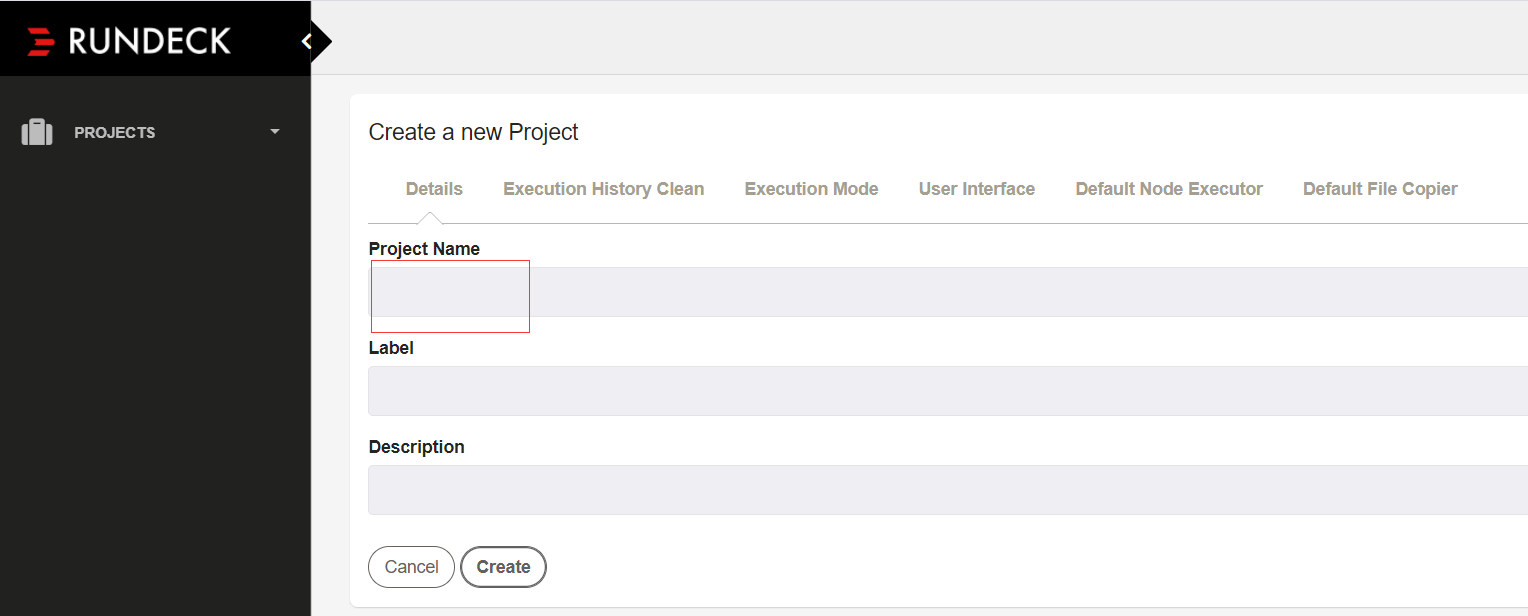Click the Projects briefcase icon
The image size is (1528, 616).
click(37, 132)
